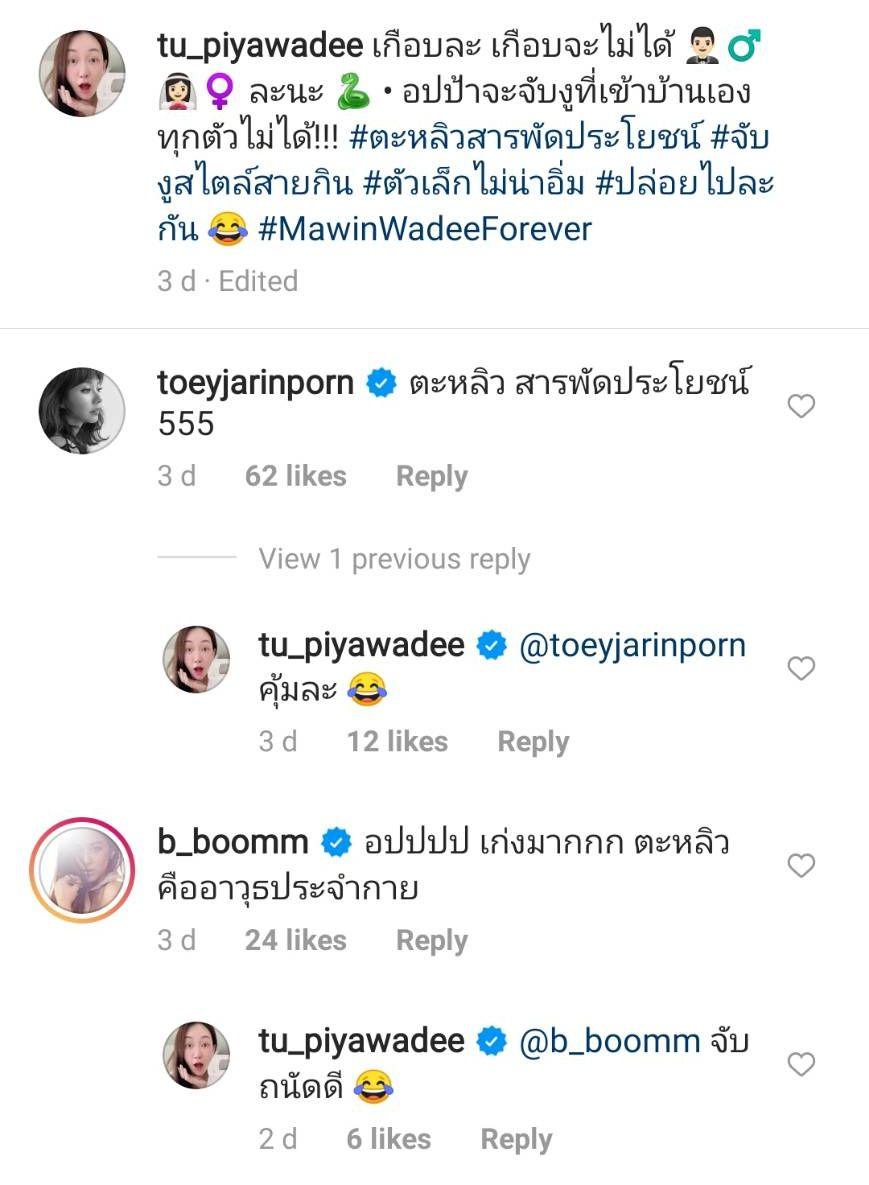This screenshot has width=869, height=1185.
Task: View b_boomm's story ring avatar
Action: (82, 870)
